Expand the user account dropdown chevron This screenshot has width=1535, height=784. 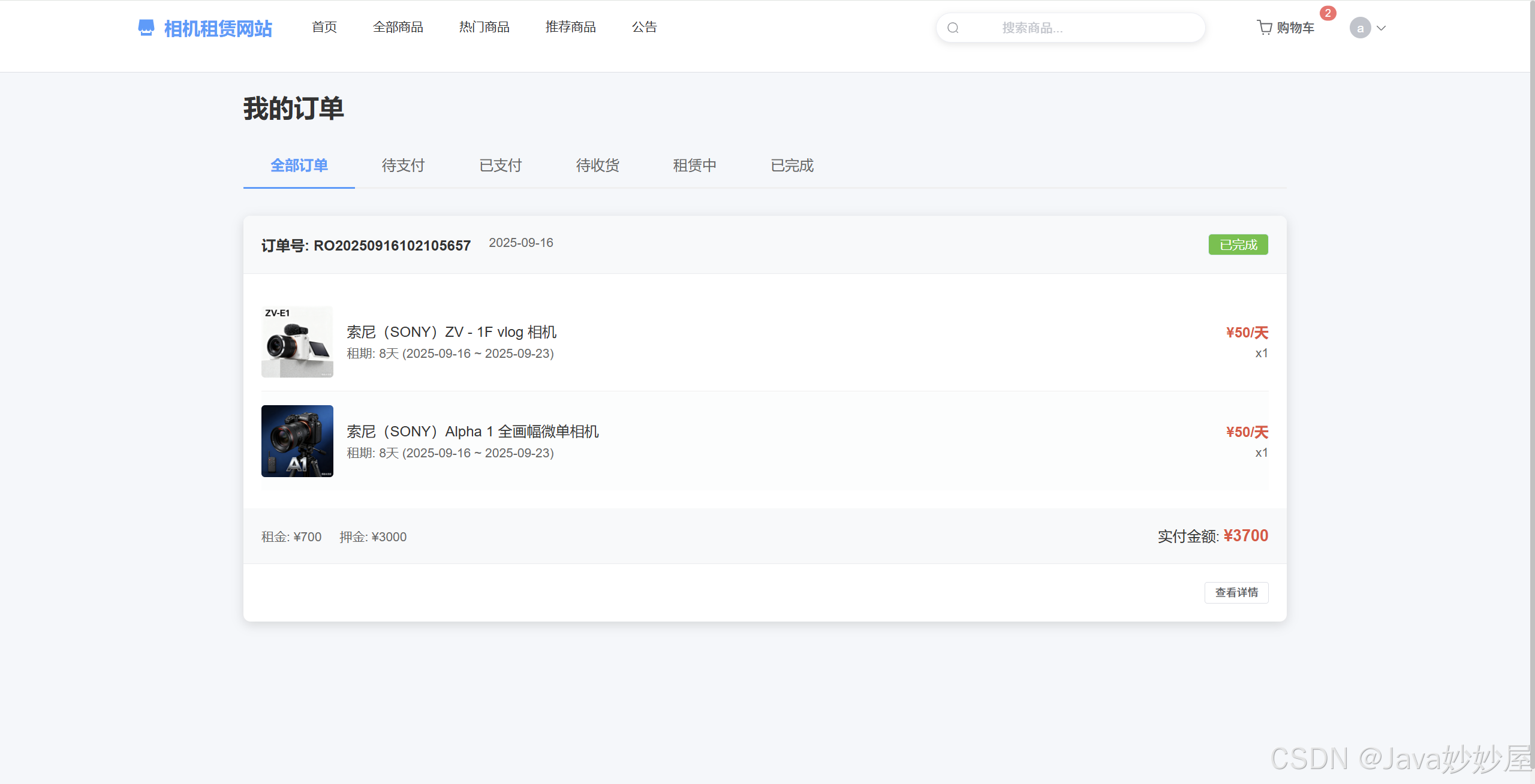tap(1381, 28)
